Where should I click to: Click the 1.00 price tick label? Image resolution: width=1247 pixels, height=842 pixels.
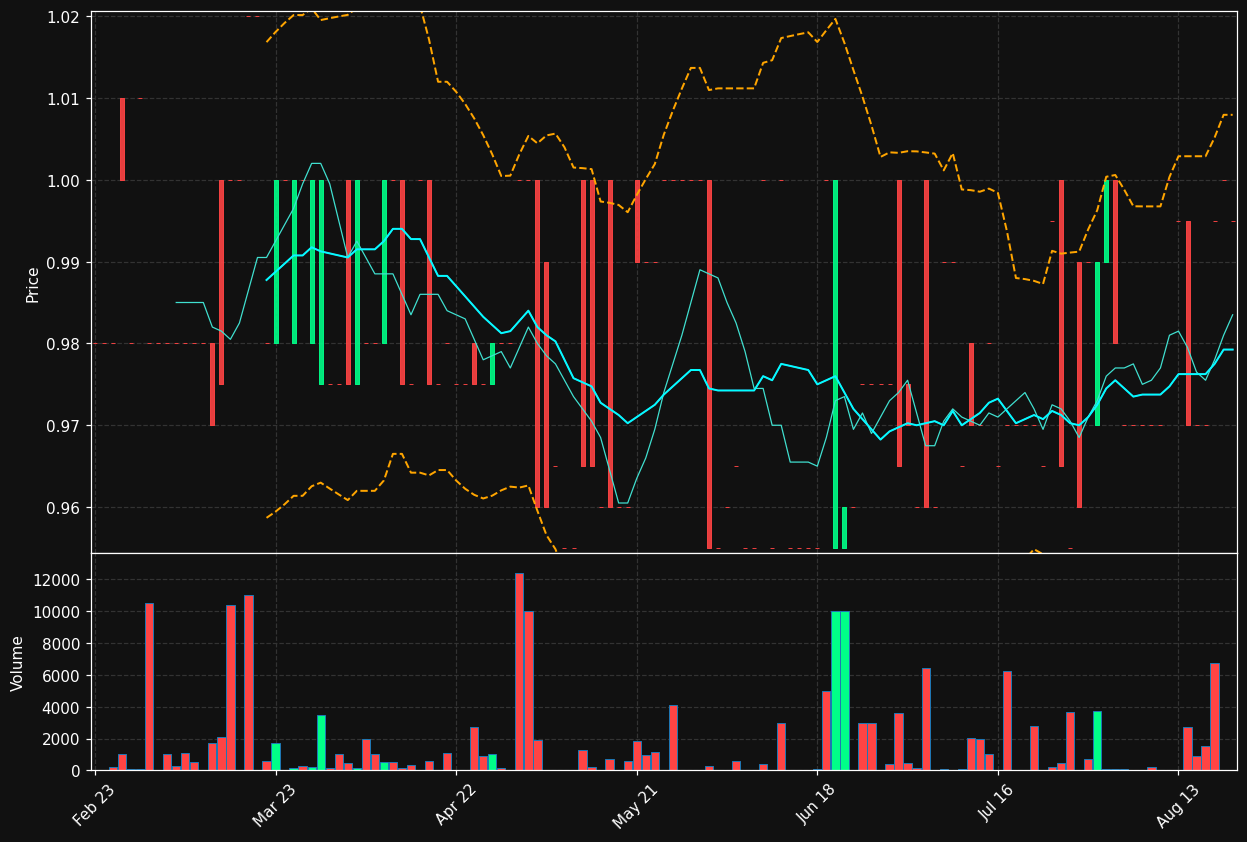coord(65,181)
